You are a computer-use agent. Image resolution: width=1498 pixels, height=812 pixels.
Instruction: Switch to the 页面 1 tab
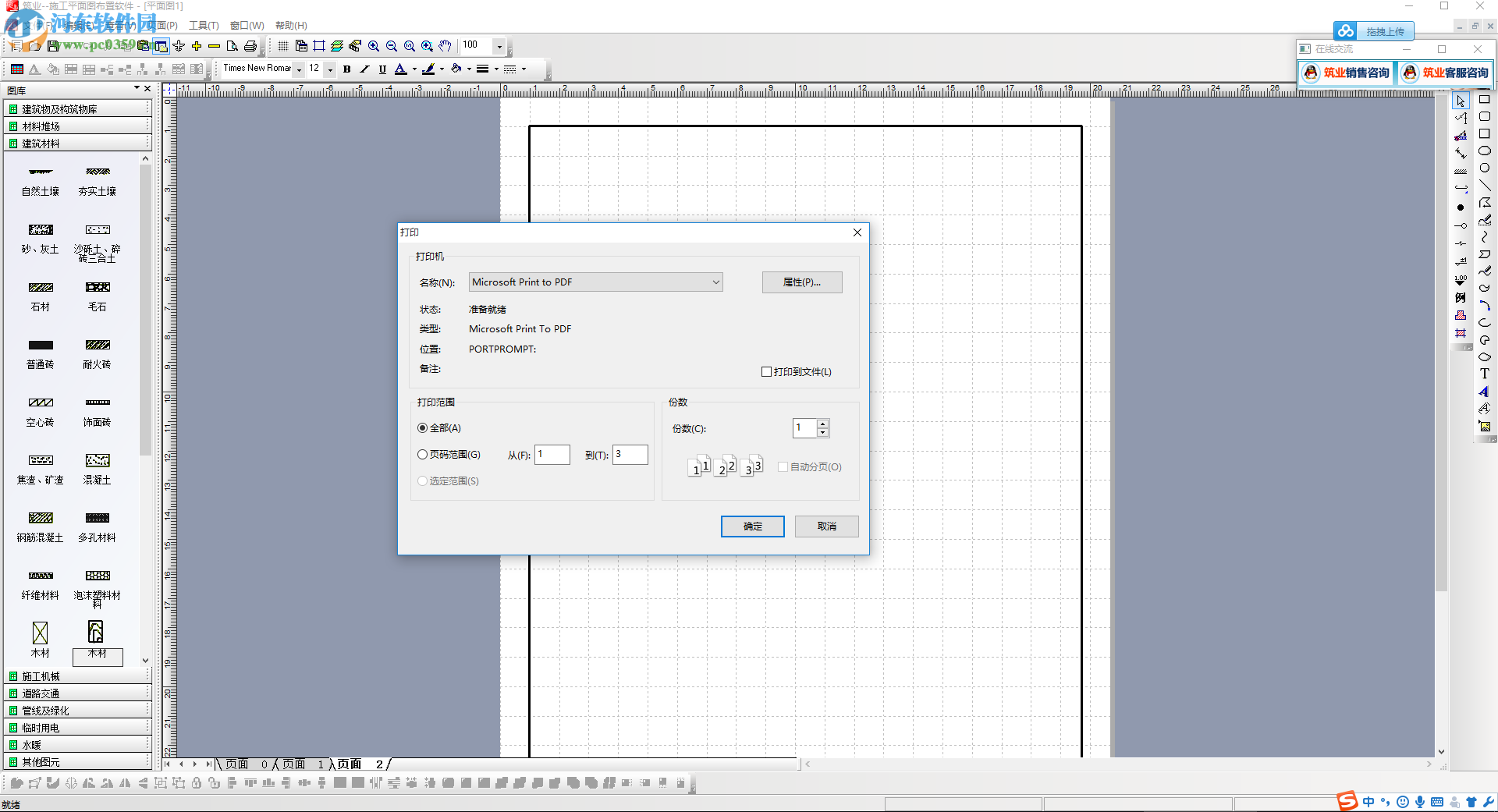tap(303, 764)
